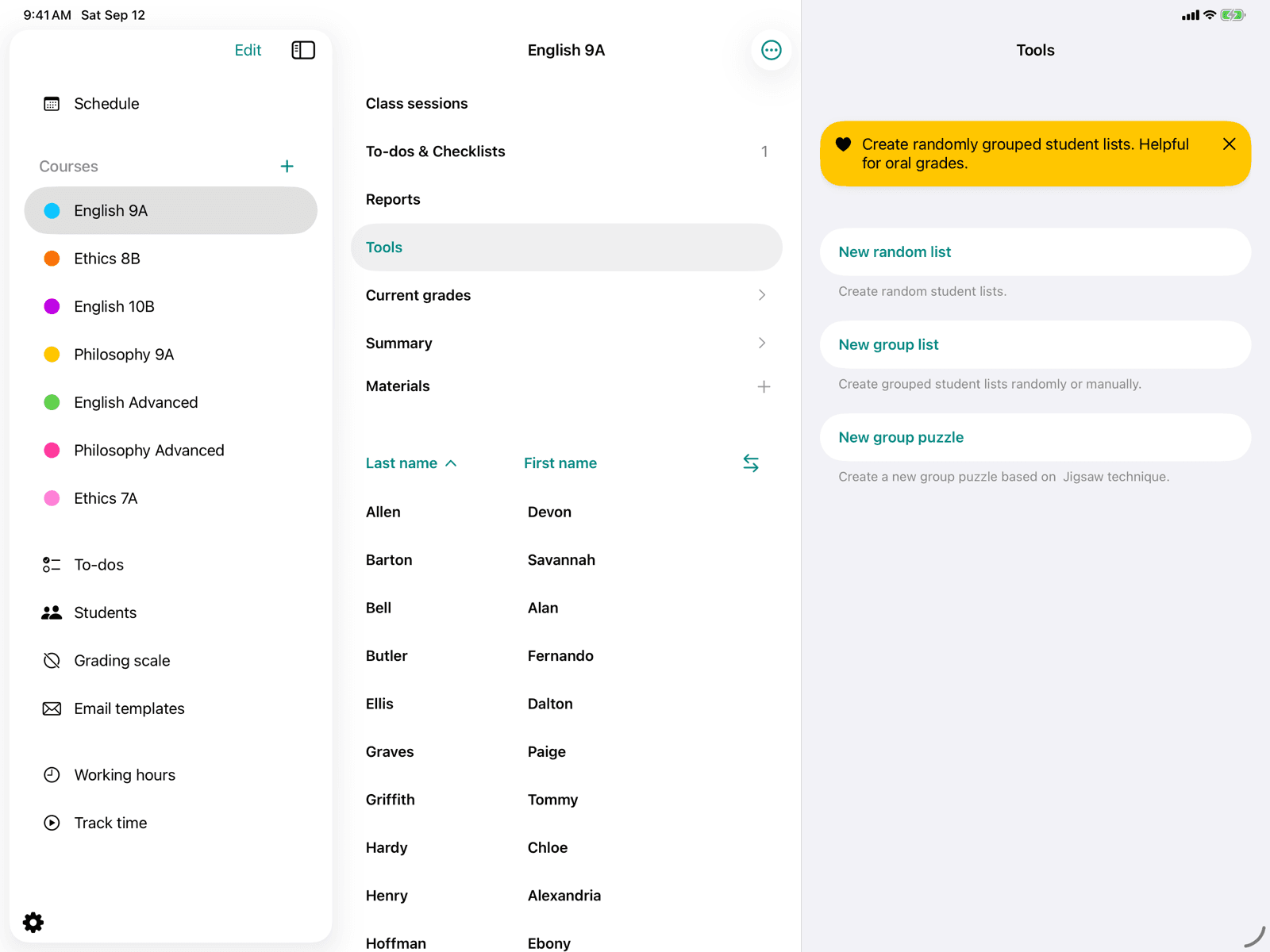This screenshot has width=1270, height=952.
Task: Open Settings gear icon
Action: tap(33, 922)
